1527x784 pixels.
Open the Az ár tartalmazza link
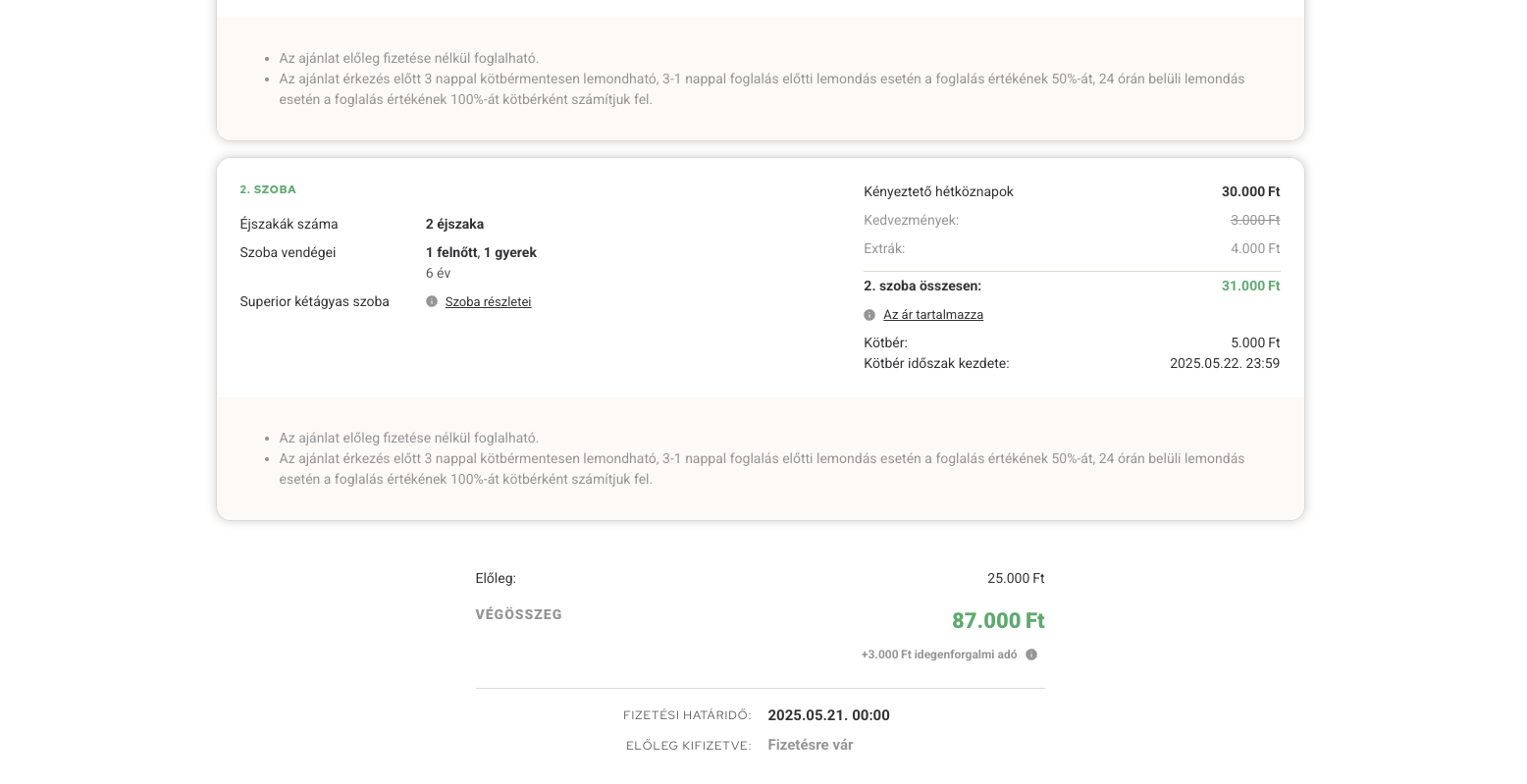coord(932,315)
